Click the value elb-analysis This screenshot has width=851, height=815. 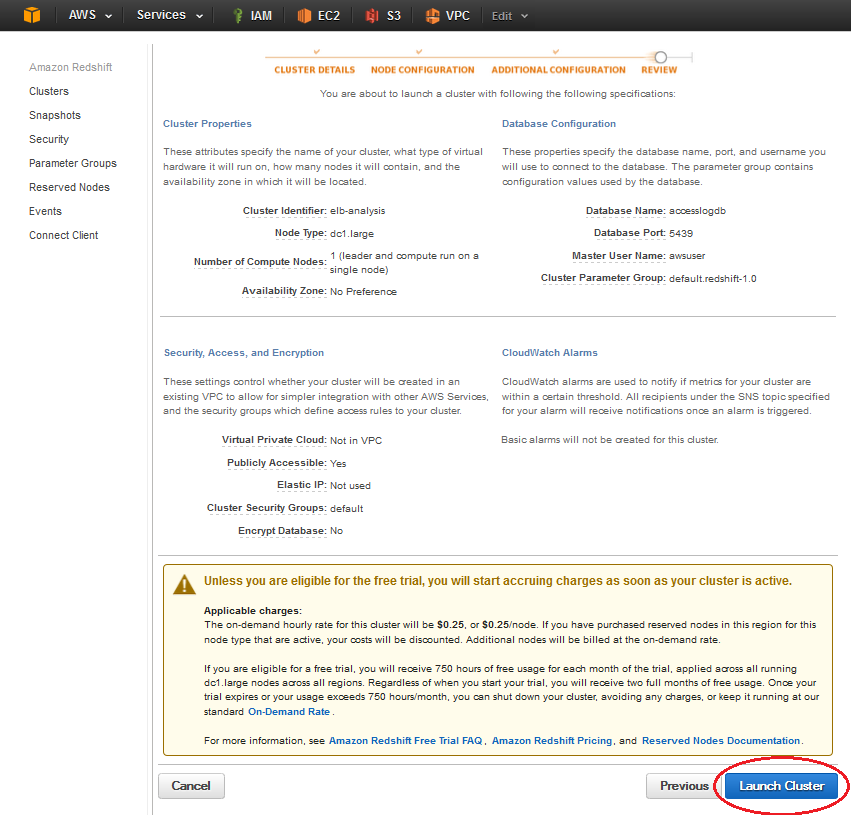point(358,211)
